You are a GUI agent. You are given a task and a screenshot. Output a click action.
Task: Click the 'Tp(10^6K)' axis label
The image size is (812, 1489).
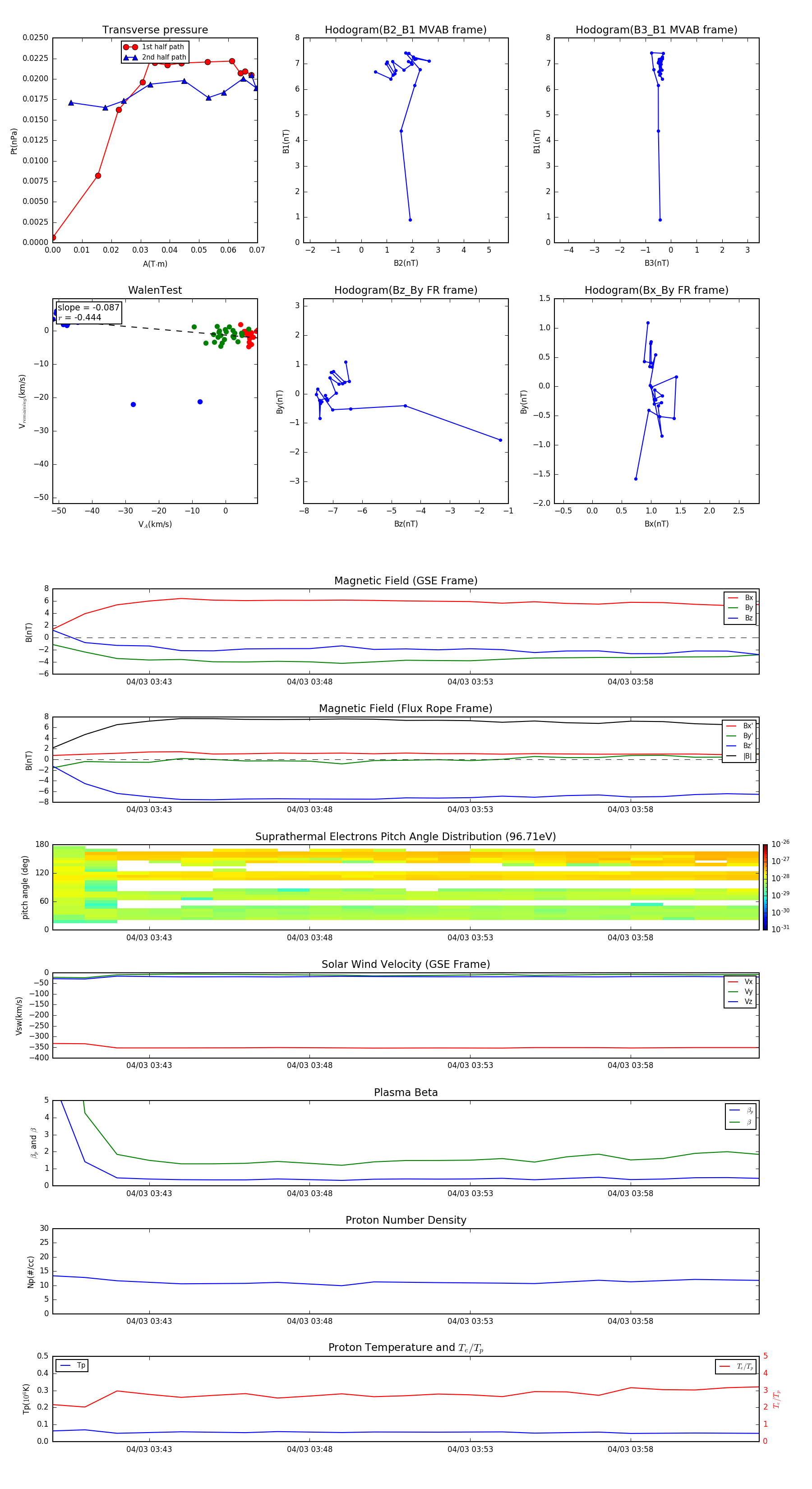(26, 1399)
